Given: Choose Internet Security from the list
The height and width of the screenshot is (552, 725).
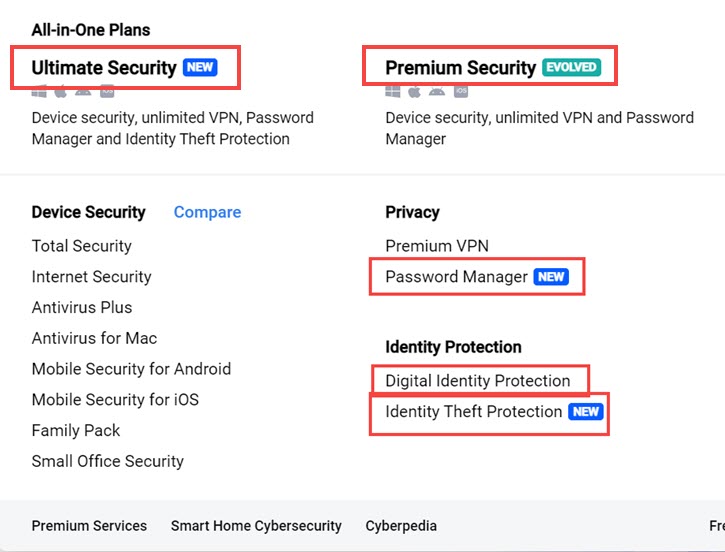Looking at the screenshot, I should coord(91,277).
